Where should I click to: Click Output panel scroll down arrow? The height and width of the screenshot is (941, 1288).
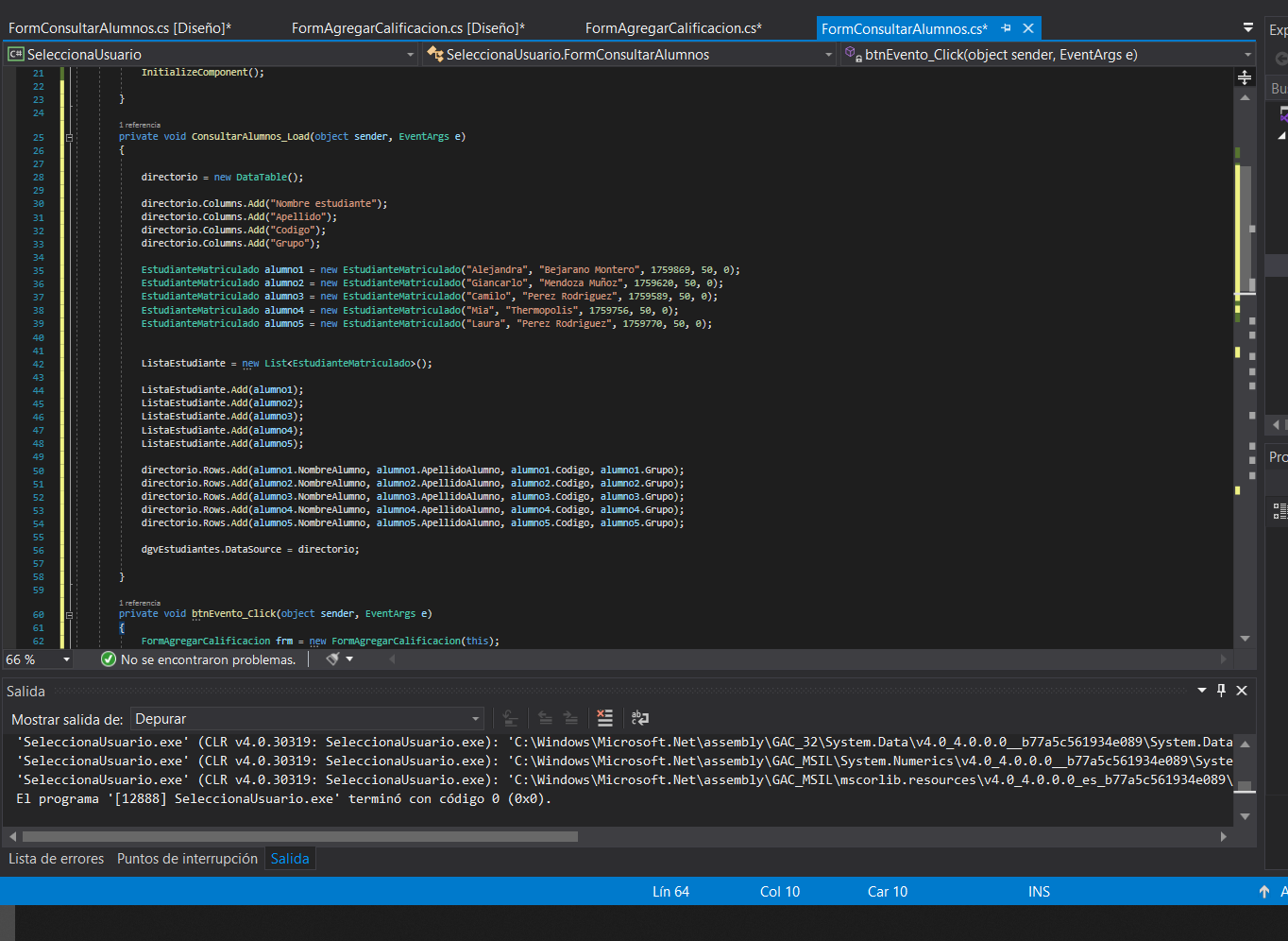coord(1245,816)
